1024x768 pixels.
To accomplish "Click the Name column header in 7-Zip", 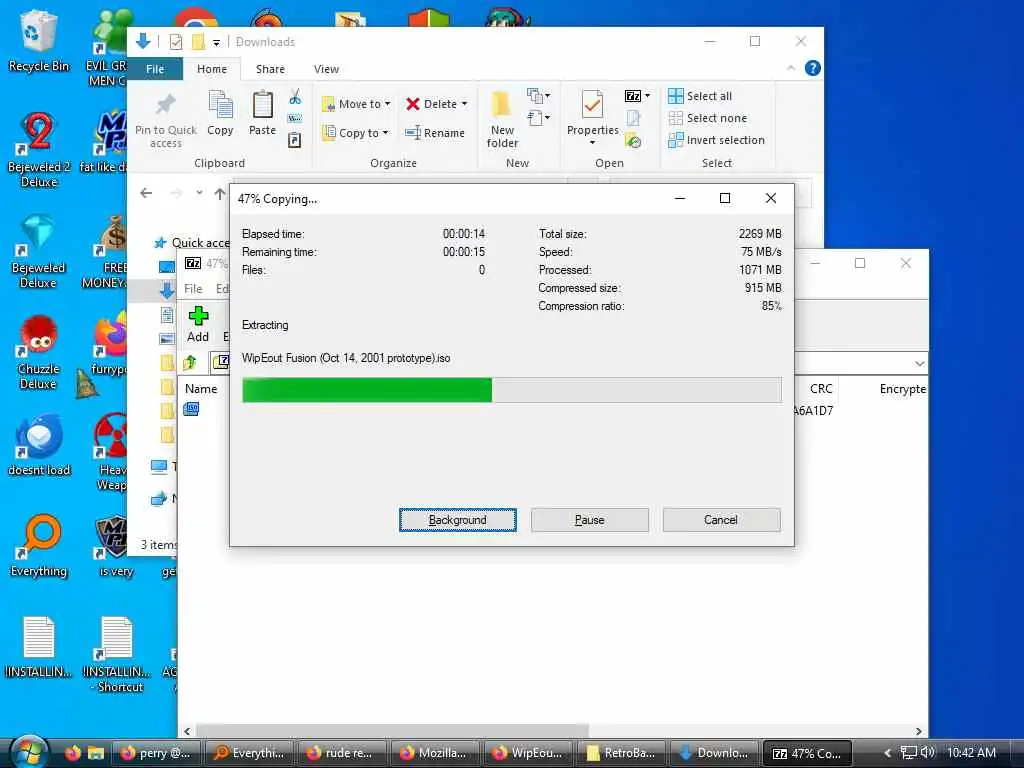I will coord(201,389).
